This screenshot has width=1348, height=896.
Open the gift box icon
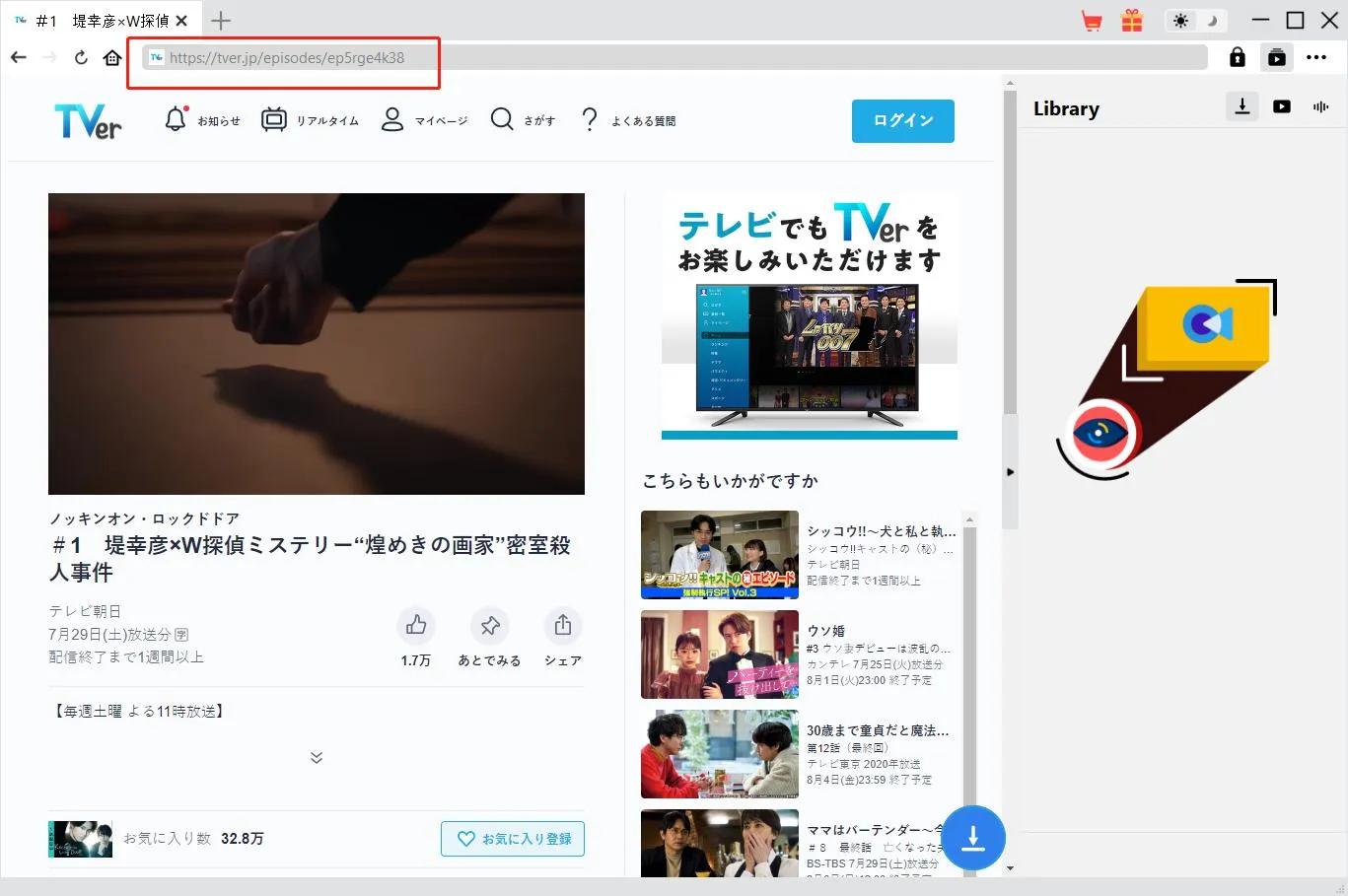coord(1131,21)
